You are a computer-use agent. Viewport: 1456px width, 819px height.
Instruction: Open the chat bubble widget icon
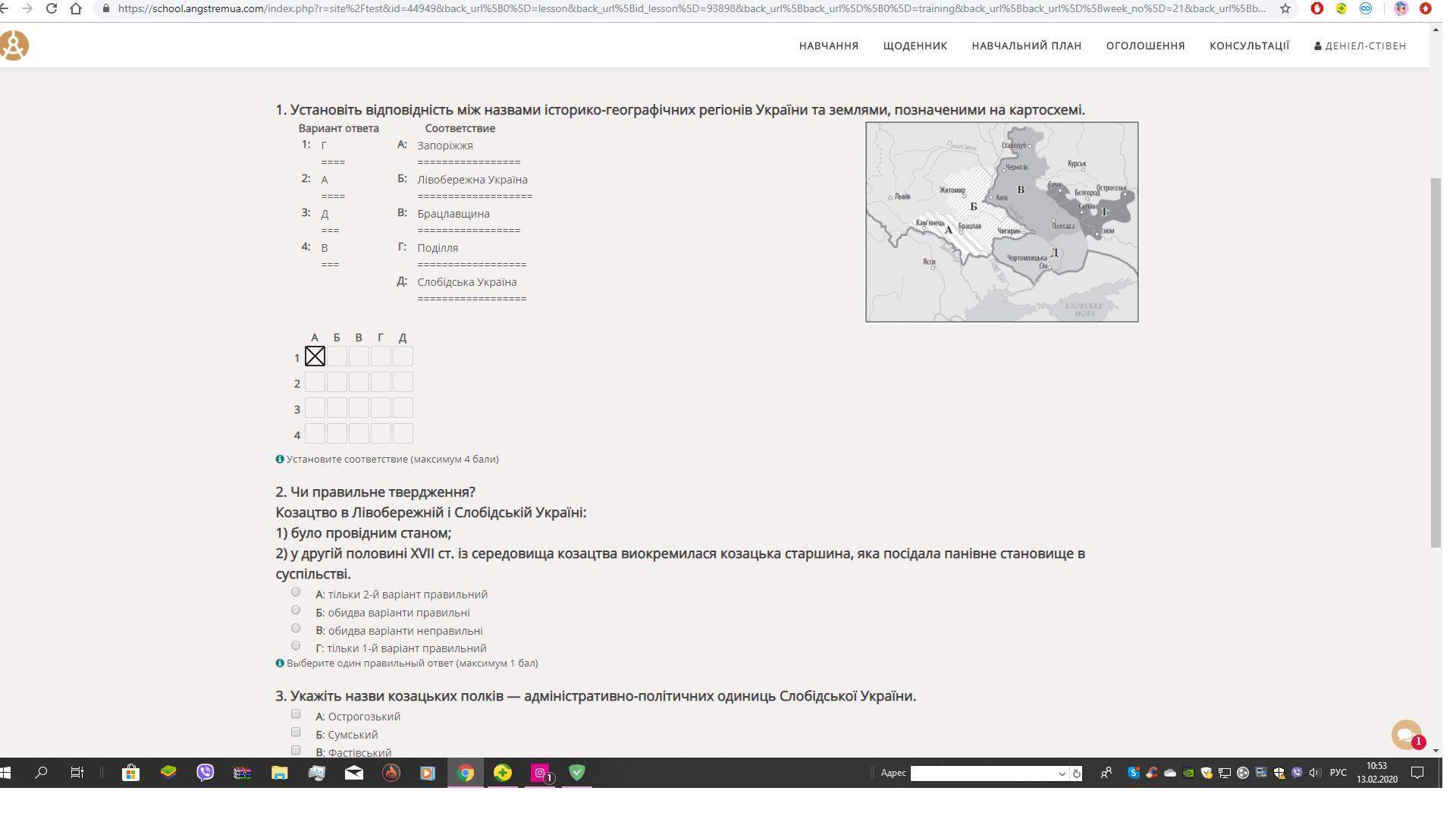click(x=1405, y=734)
